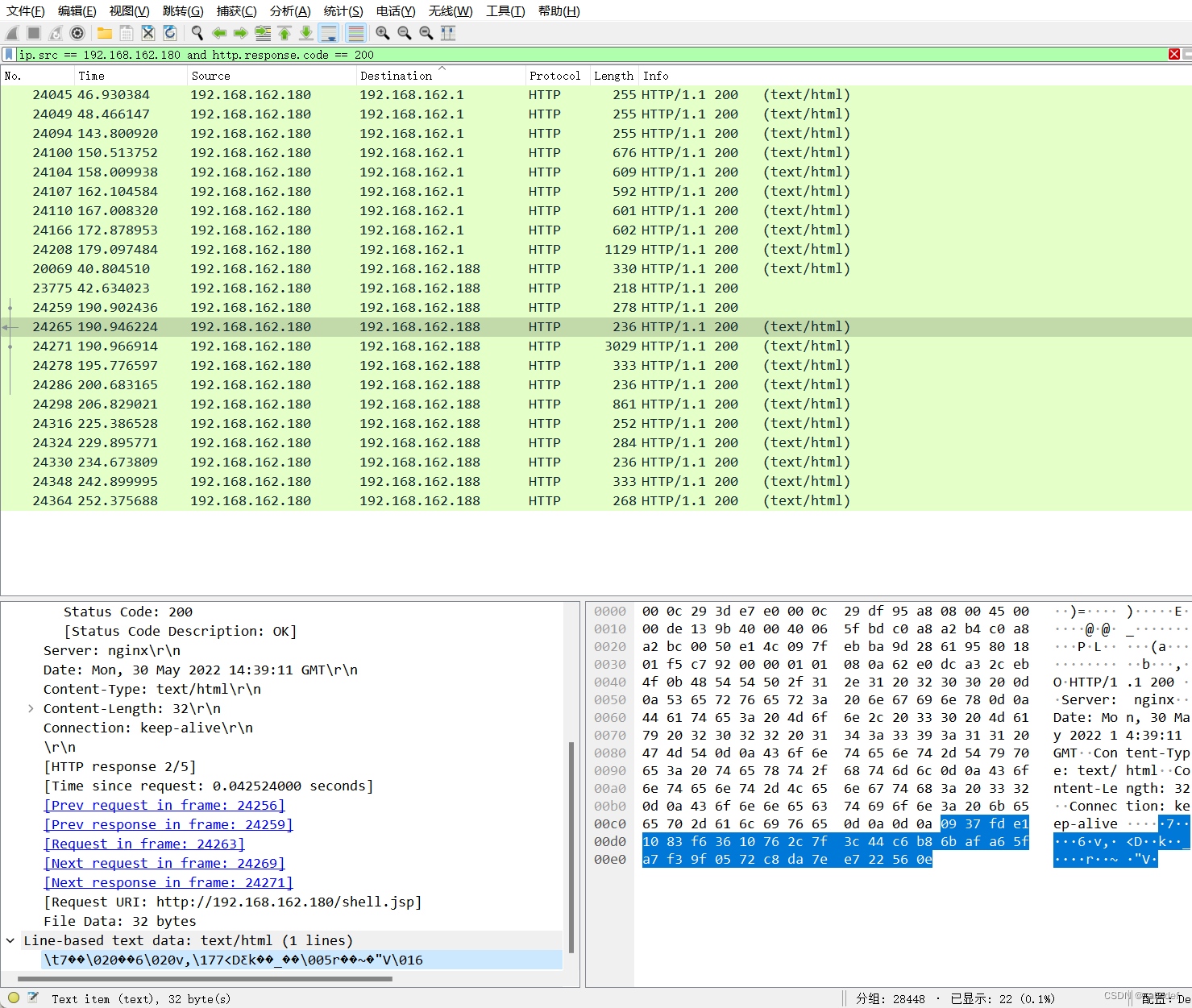Jump to a specific packet number
Screen dimensions: 1192x1008
[x=263, y=33]
